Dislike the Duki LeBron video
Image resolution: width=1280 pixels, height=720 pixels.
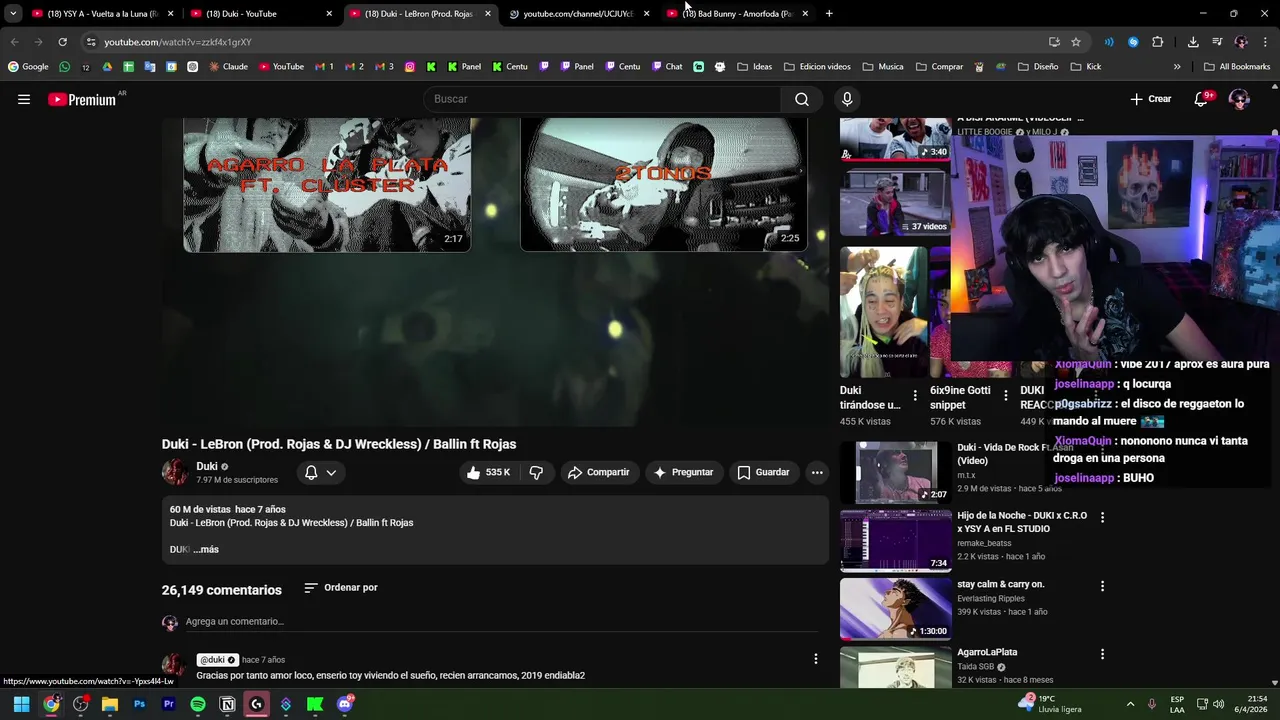(536, 472)
